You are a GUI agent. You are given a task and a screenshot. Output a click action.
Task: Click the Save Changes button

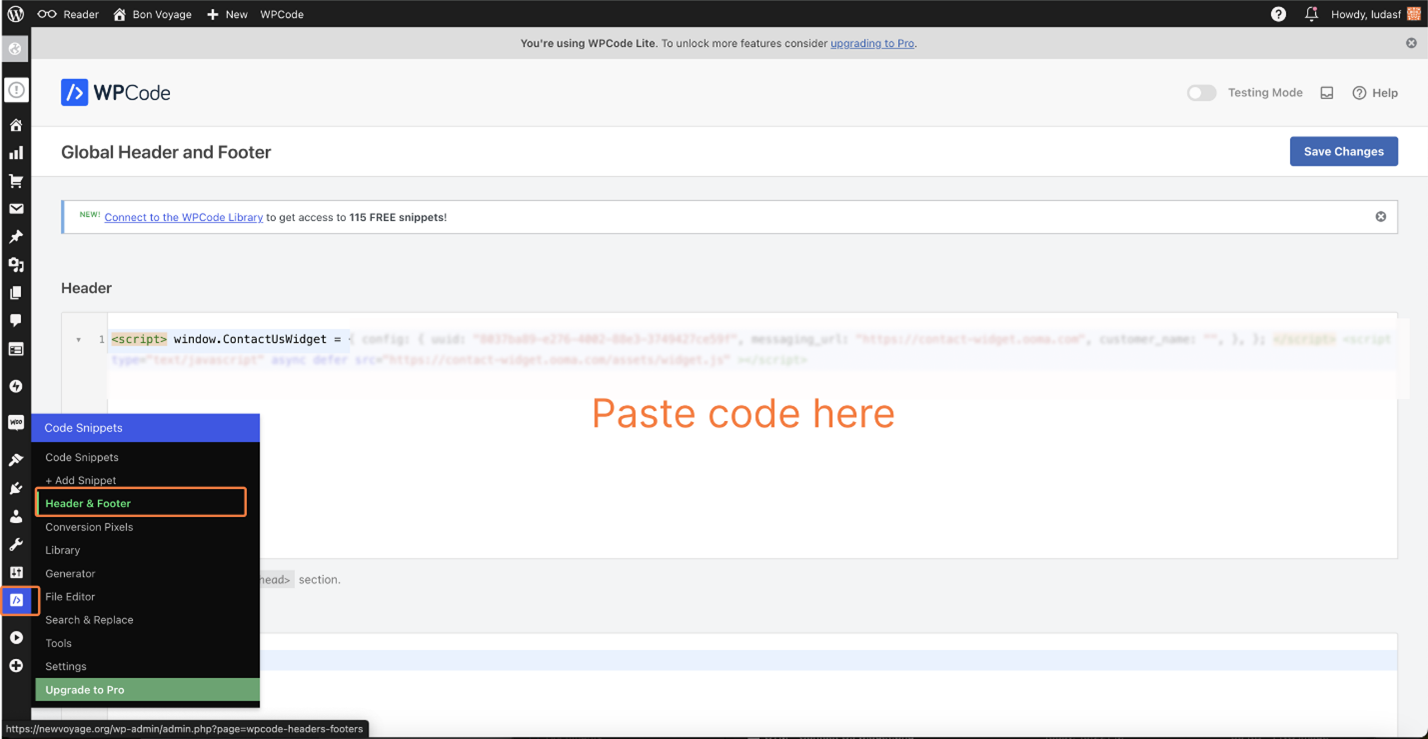click(1343, 151)
